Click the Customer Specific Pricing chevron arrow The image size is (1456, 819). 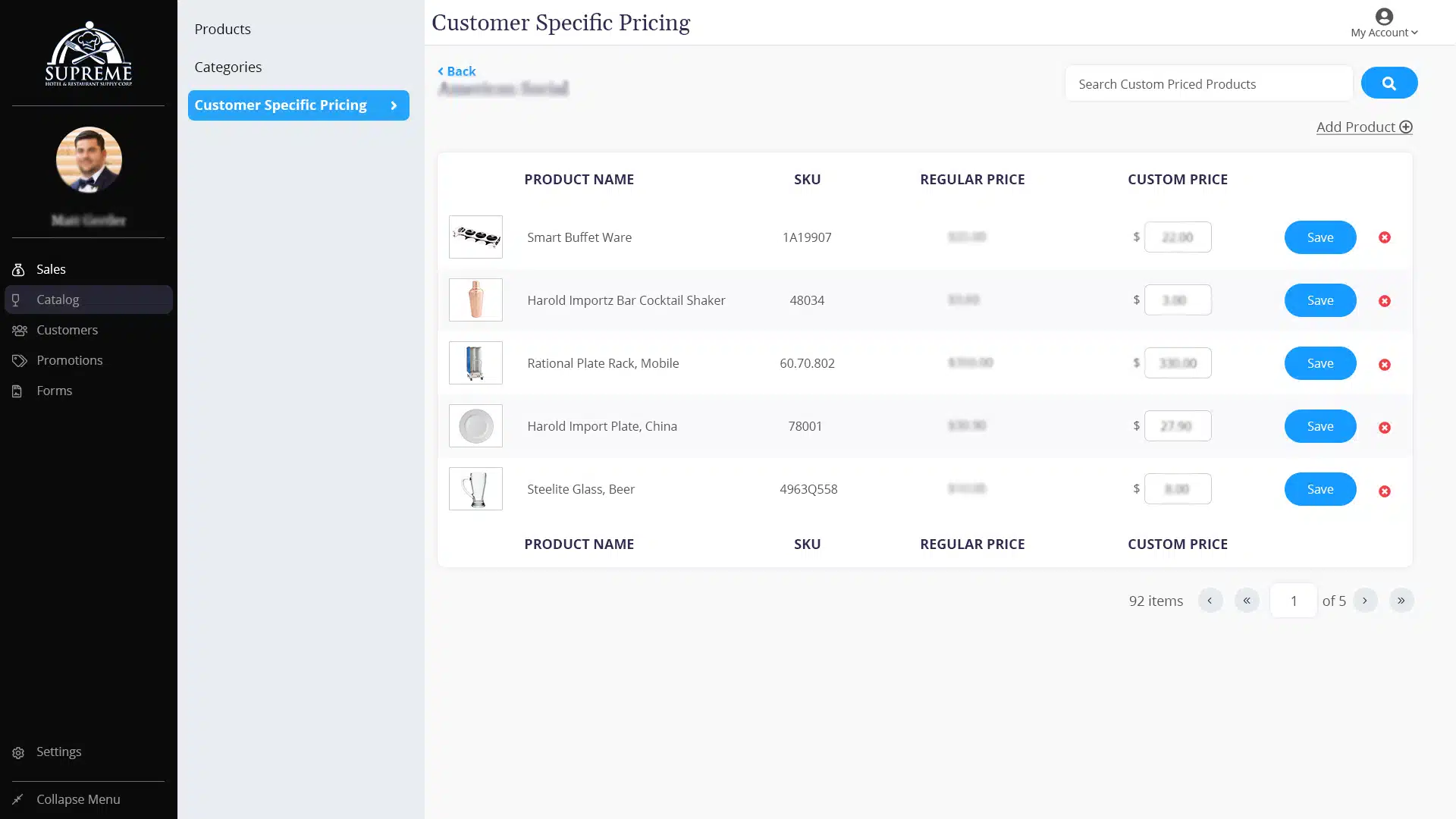[394, 105]
